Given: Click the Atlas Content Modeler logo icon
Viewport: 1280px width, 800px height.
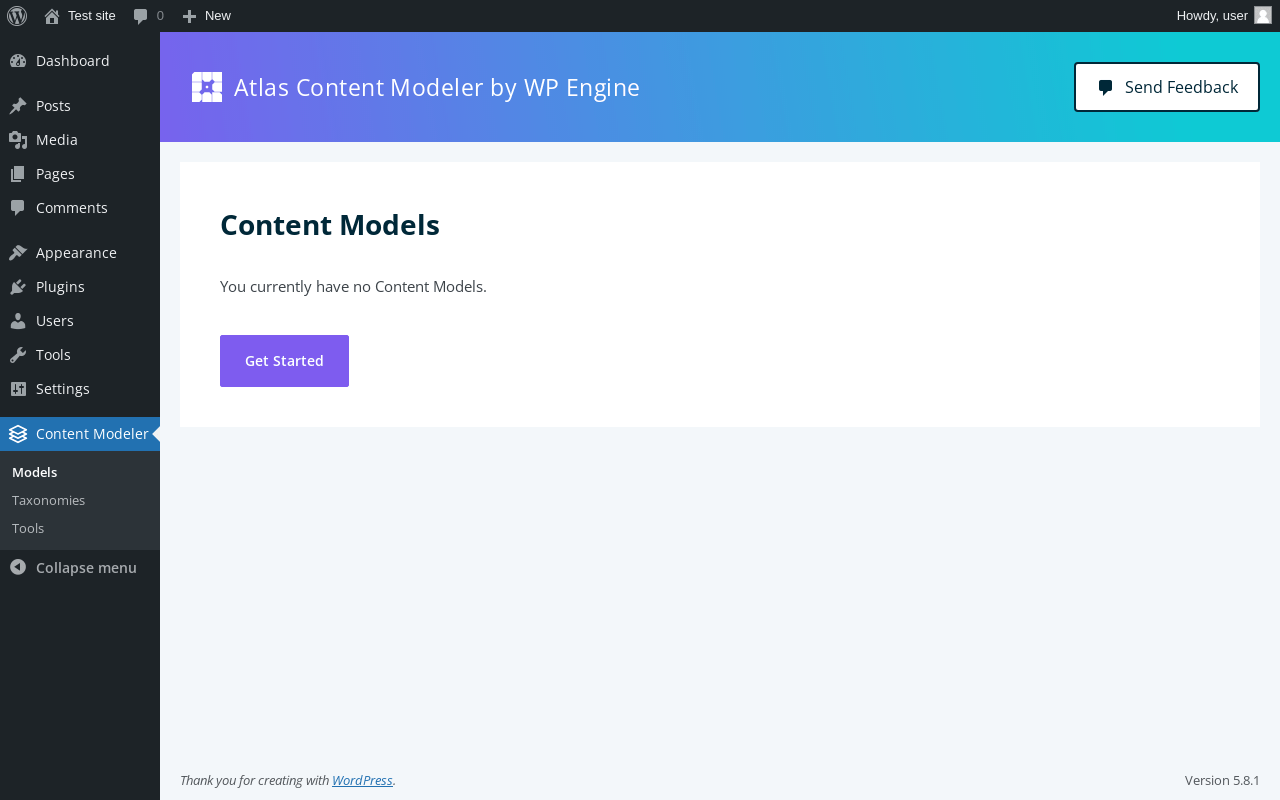Looking at the screenshot, I should (207, 87).
